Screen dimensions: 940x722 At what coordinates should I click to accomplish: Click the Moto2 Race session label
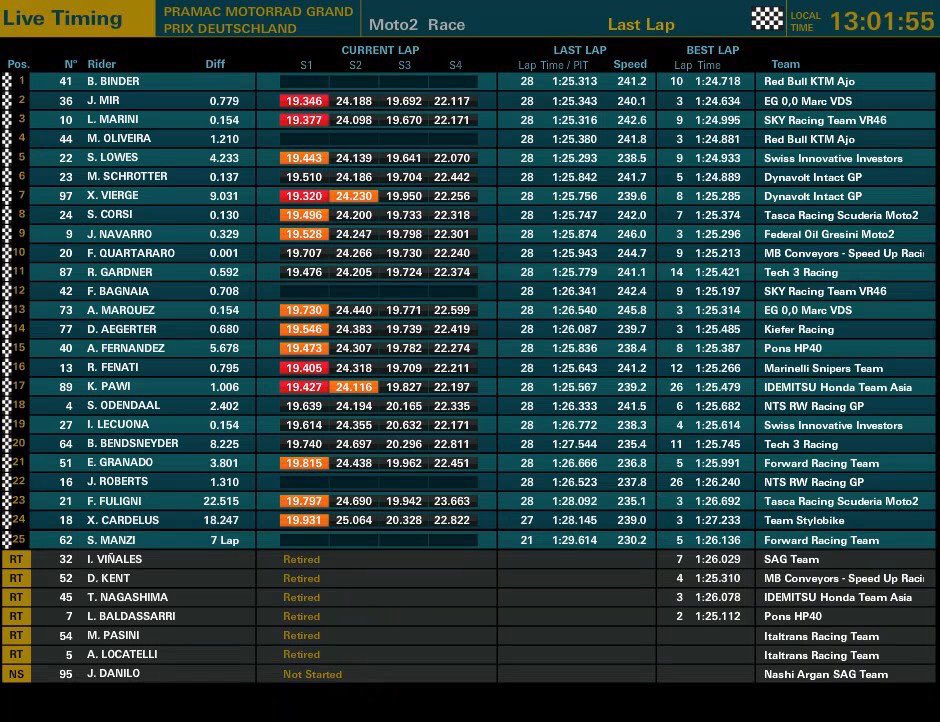[x=417, y=25]
